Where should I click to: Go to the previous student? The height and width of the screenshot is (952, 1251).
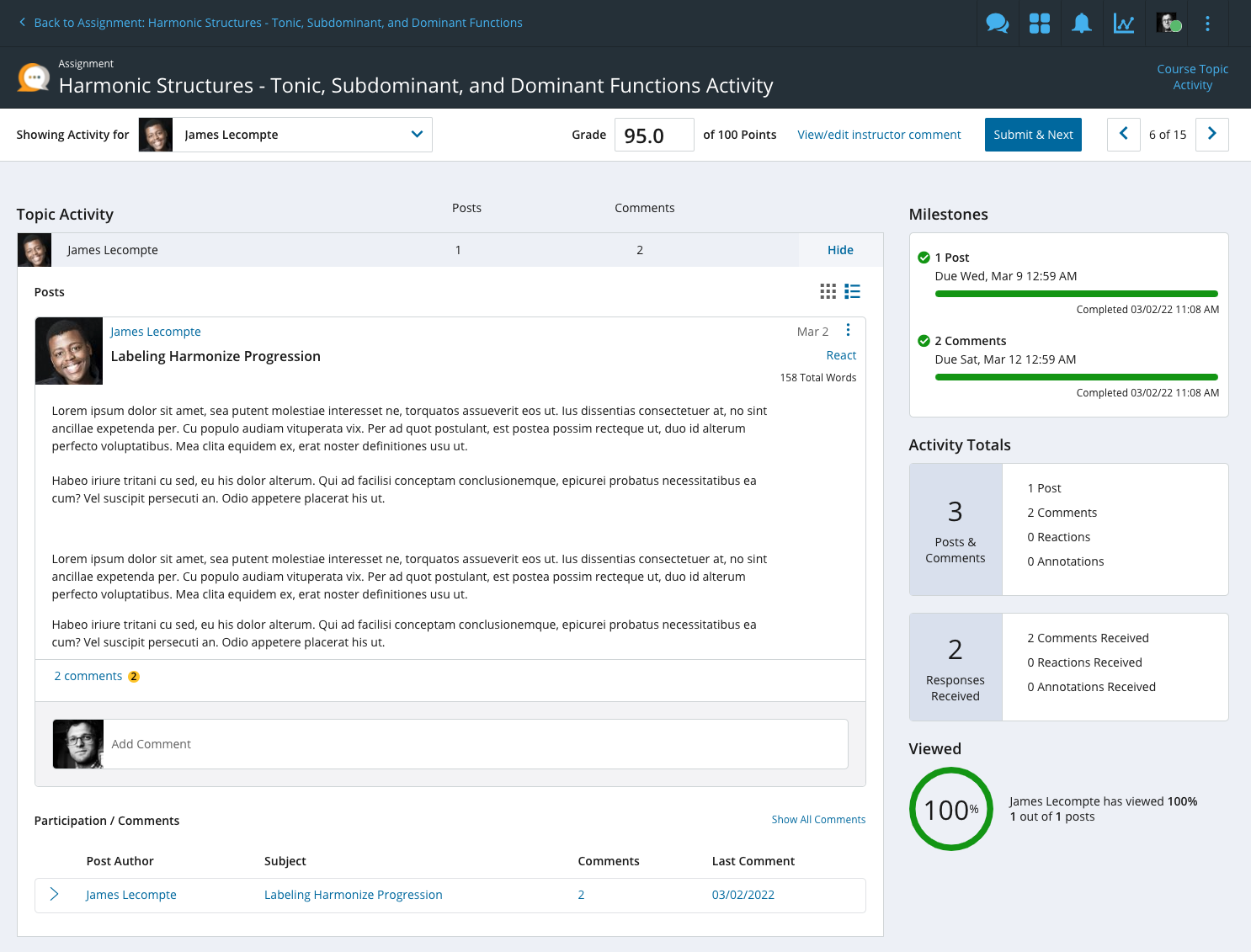(x=1123, y=134)
